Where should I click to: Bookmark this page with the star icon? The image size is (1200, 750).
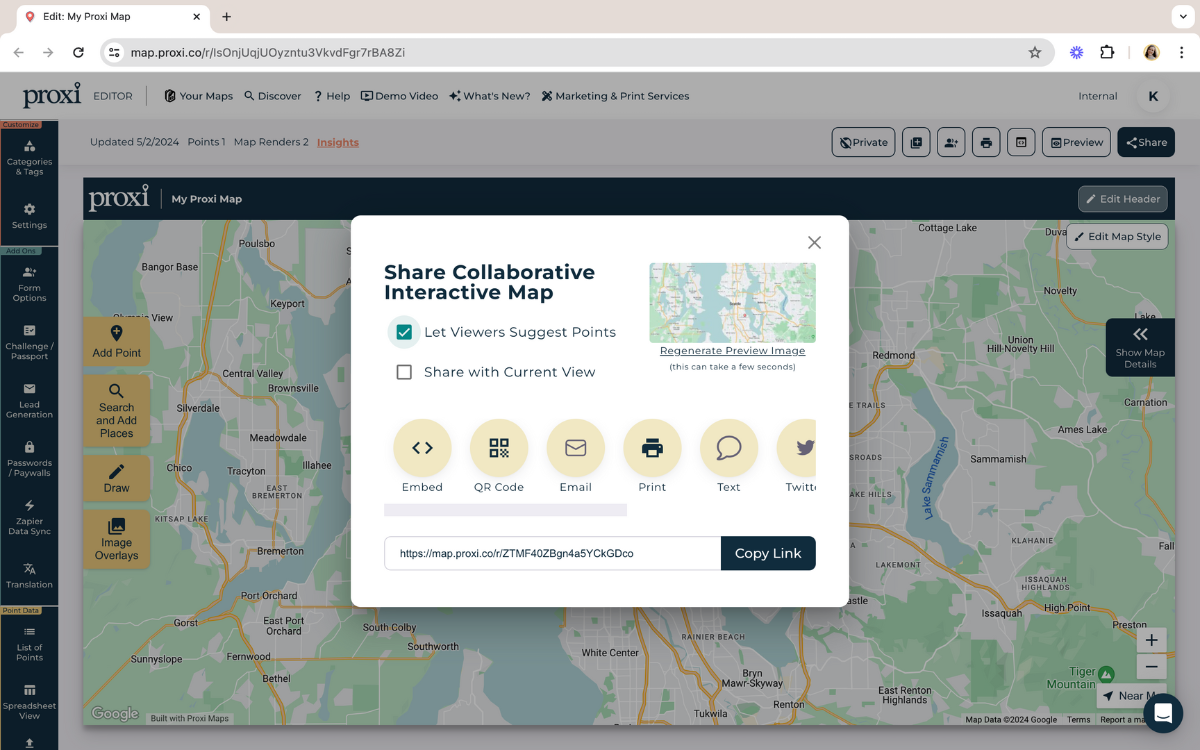pos(1035,52)
